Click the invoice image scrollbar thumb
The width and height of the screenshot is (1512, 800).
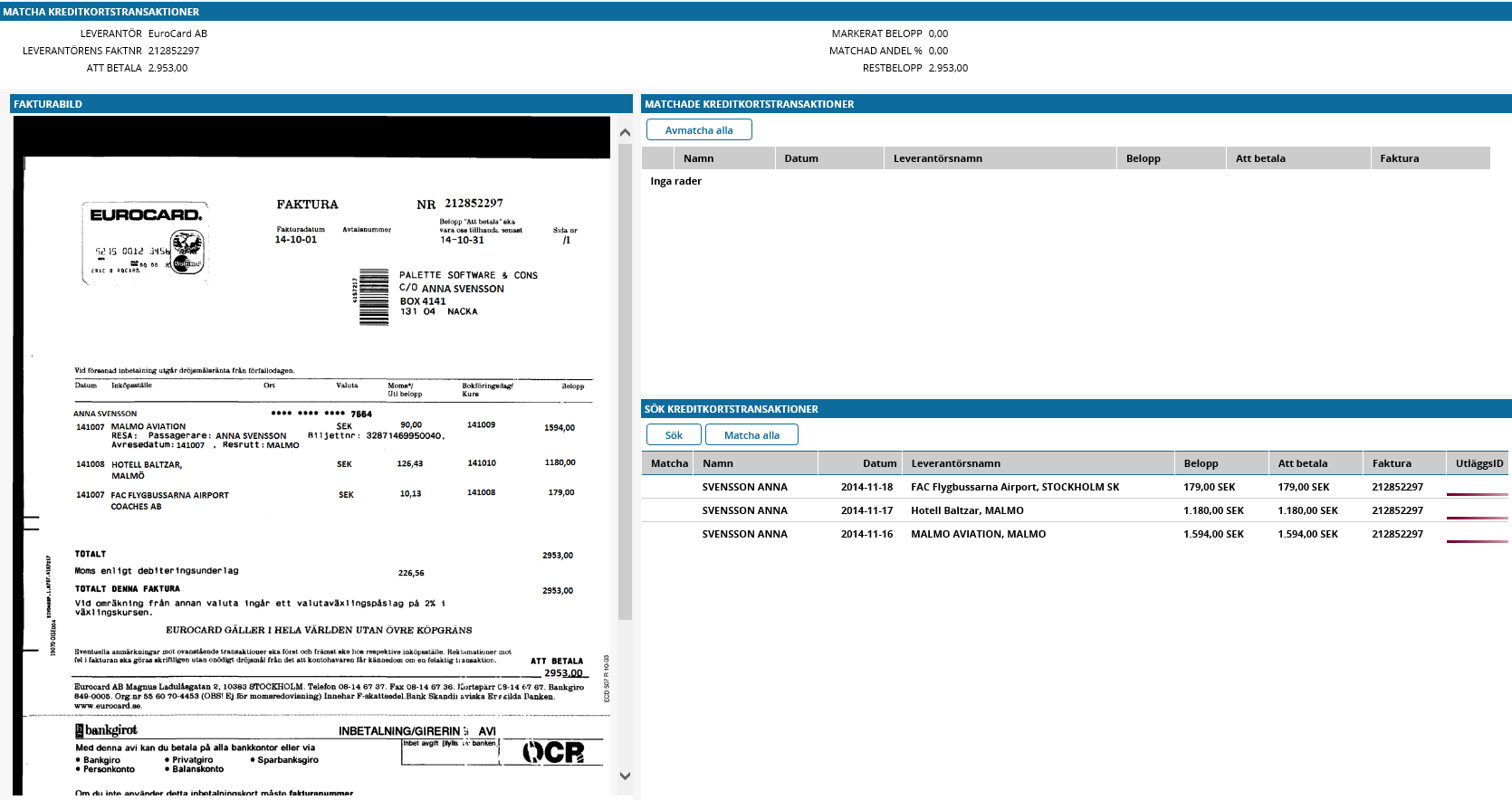click(x=625, y=381)
